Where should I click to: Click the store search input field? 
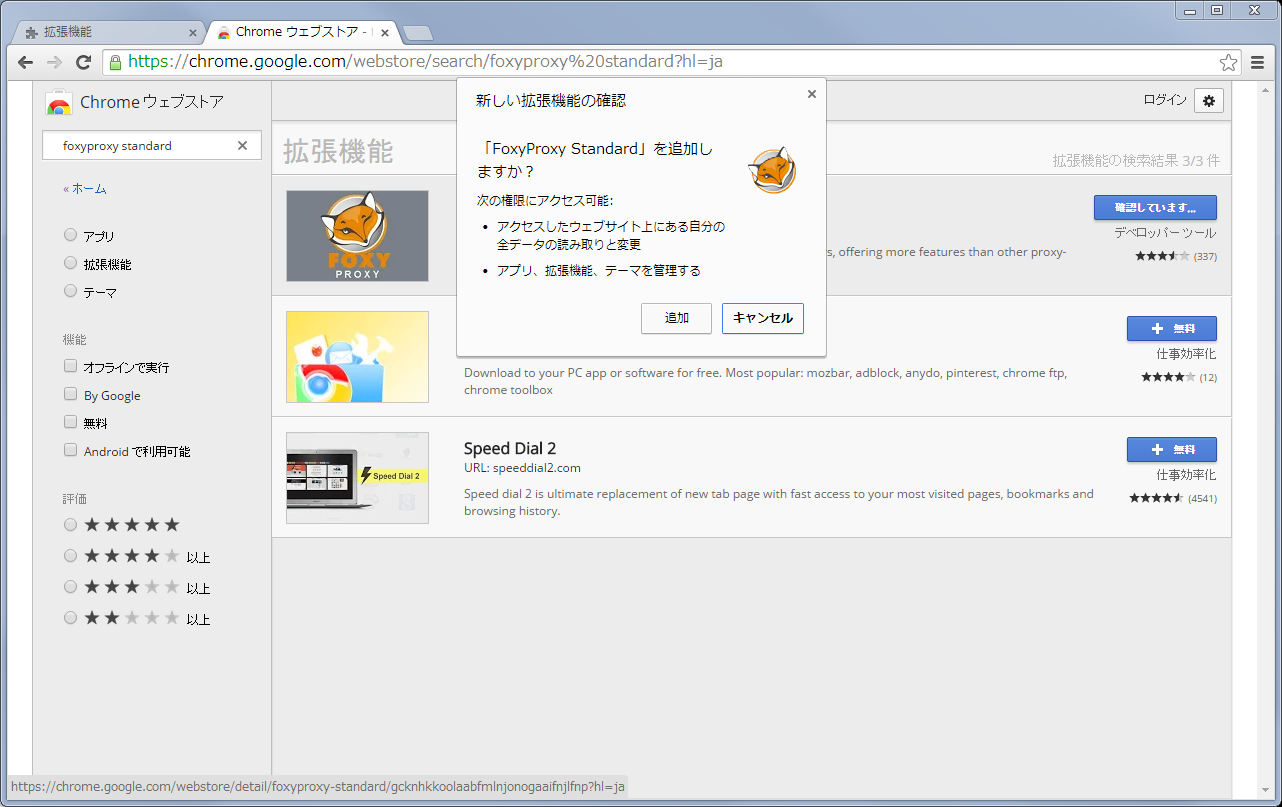(152, 145)
